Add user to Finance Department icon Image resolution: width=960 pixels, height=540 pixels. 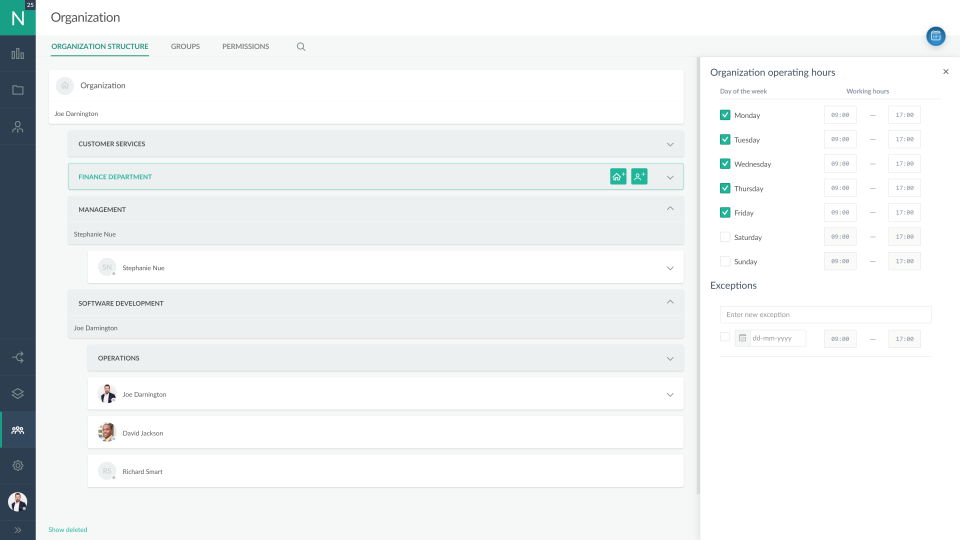[x=639, y=177]
